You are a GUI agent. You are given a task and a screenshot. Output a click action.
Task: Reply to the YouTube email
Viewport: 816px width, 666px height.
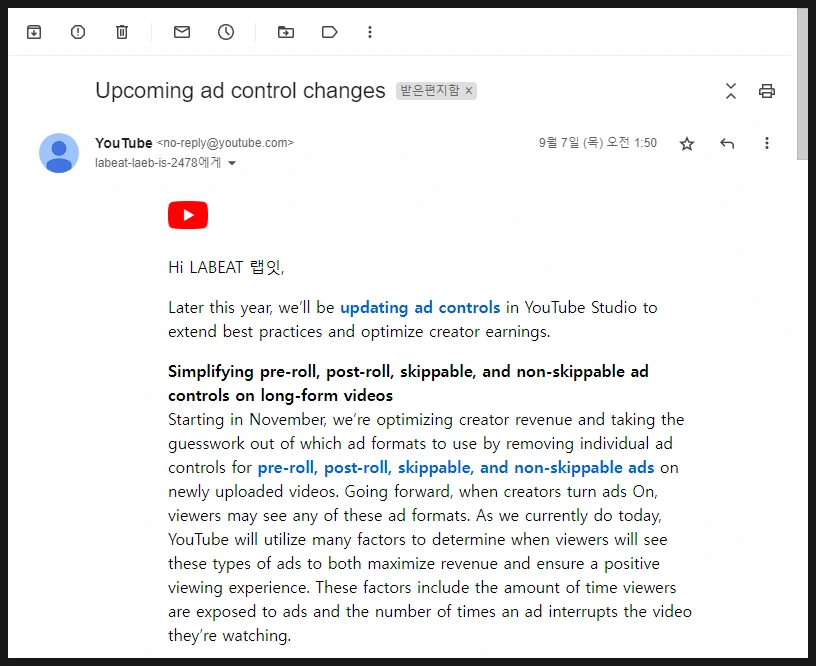click(x=727, y=143)
